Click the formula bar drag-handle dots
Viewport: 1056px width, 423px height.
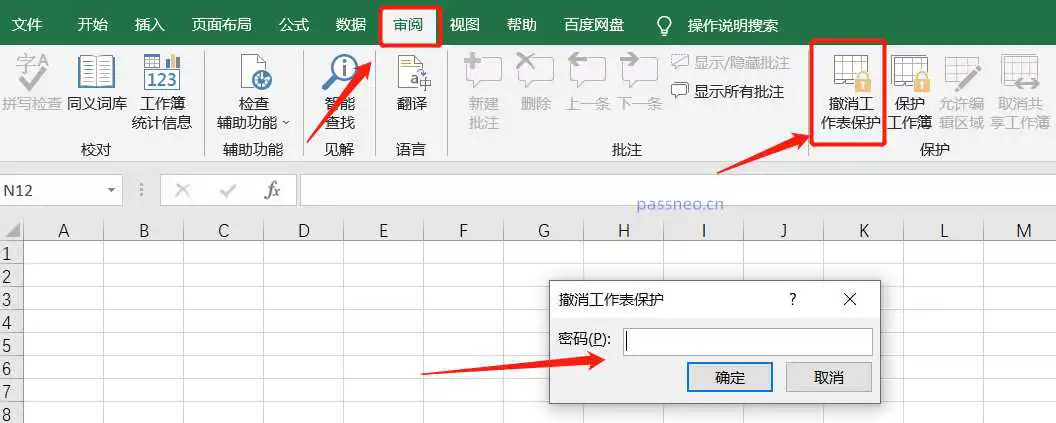pyautogui.click(x=141, y=191)
